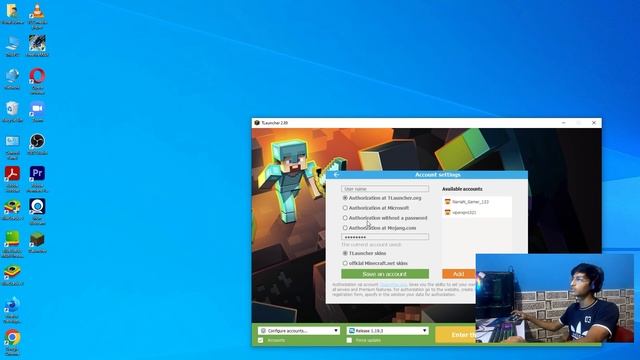
Task: Open the anime wallpaper image shortcut on desktop
Action: pos(37,46)
